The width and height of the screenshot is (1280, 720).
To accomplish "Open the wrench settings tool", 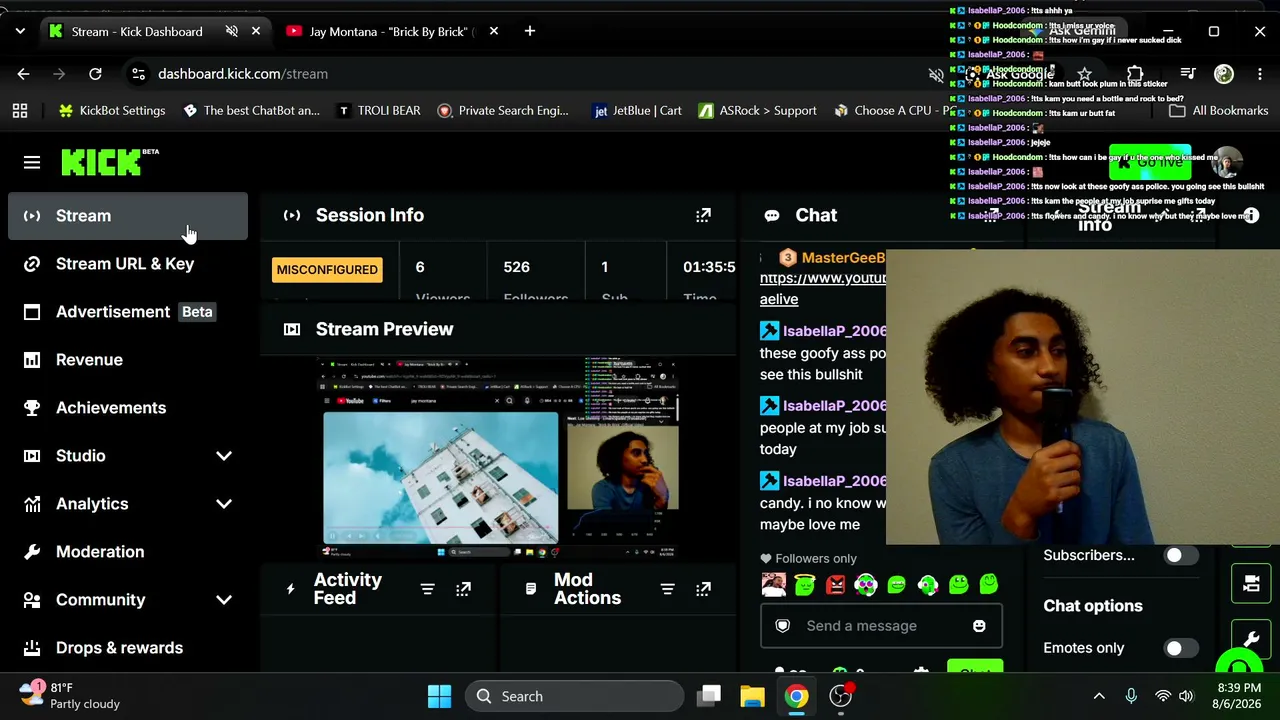I will (1251, 640).
